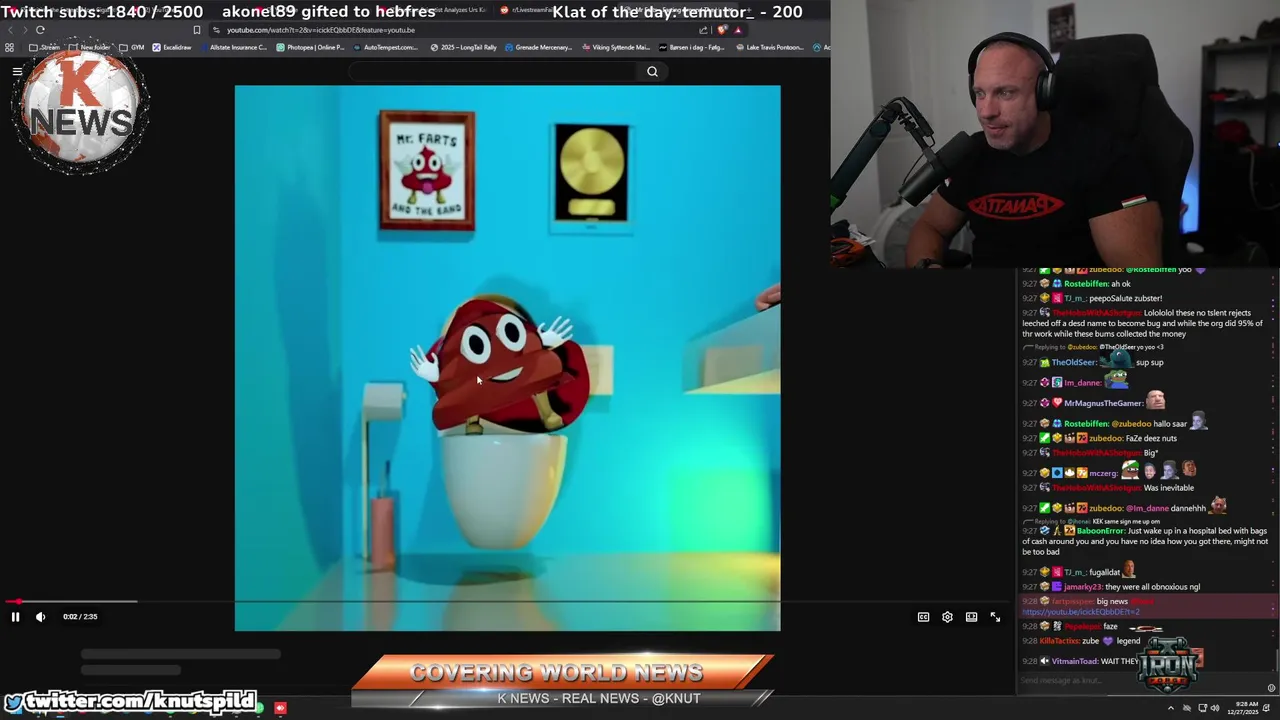
Task: Open the Allstate Insurance bookmark
Action: pos(235,47)
